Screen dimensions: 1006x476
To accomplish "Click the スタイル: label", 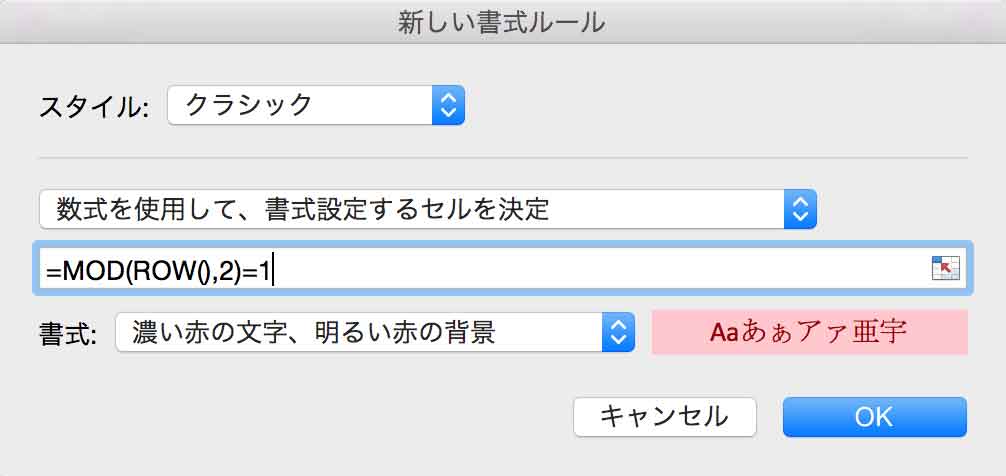I will click(93, 106).
